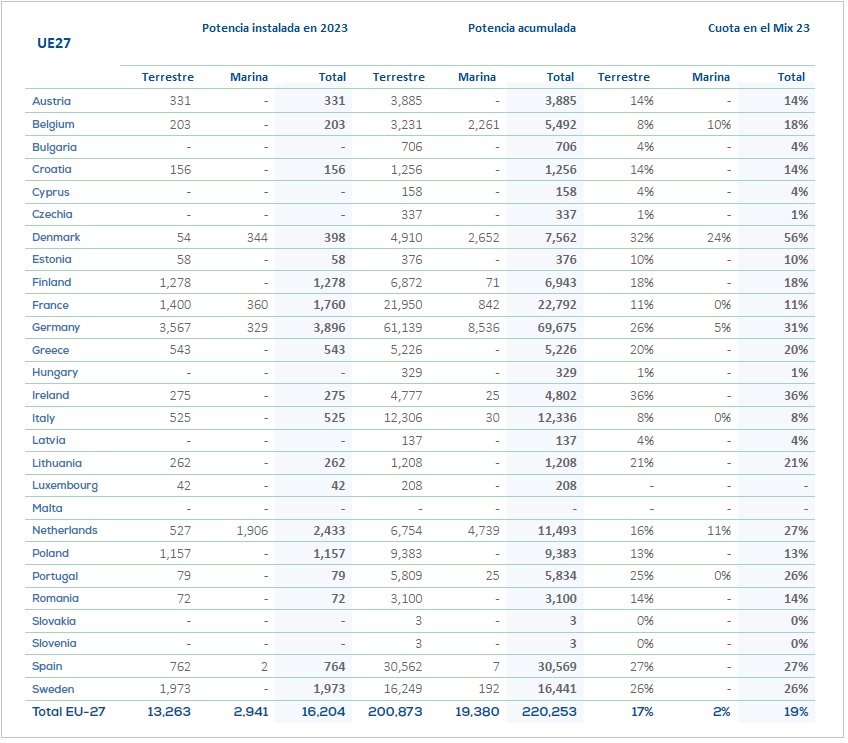
Task: Click the 220,253 EU-27 accumulated total
Action: point(549,712)
